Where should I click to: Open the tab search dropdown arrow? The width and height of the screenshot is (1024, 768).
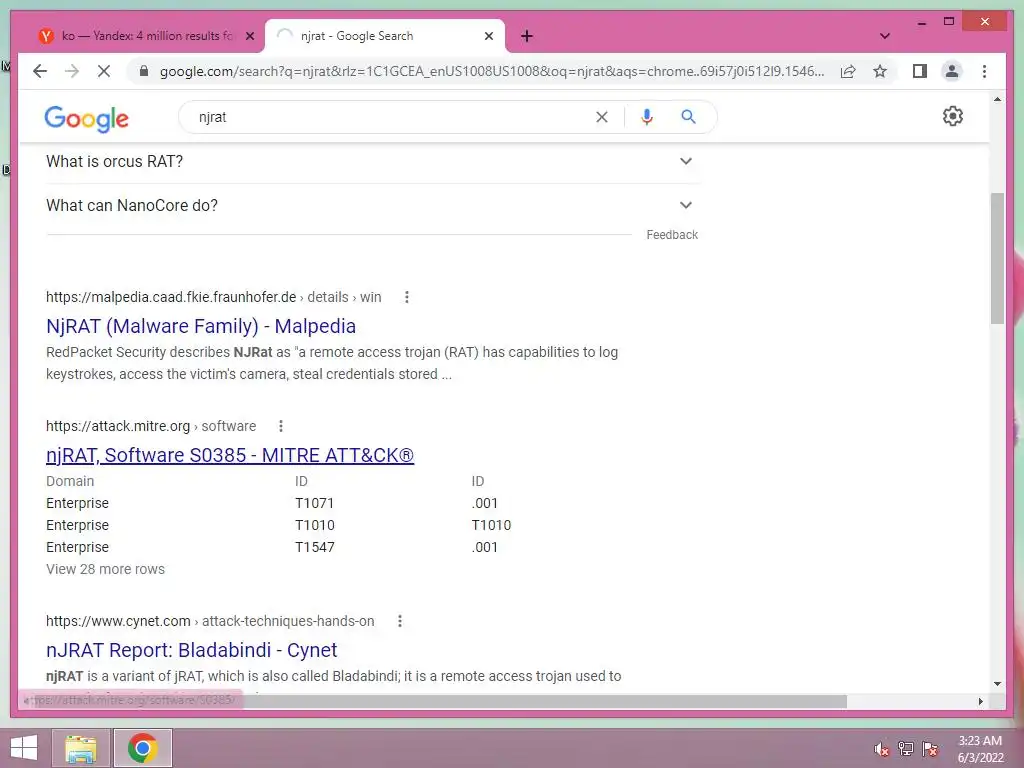(885, 36)
